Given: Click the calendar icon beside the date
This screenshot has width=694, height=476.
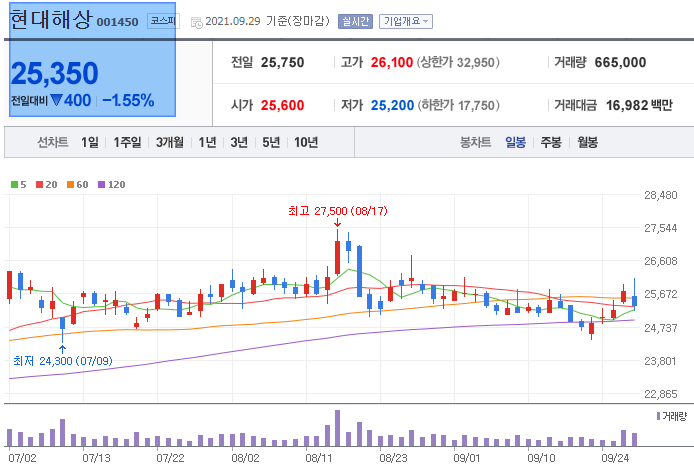Looking at the screenshot, I should [x=197, y=23].
